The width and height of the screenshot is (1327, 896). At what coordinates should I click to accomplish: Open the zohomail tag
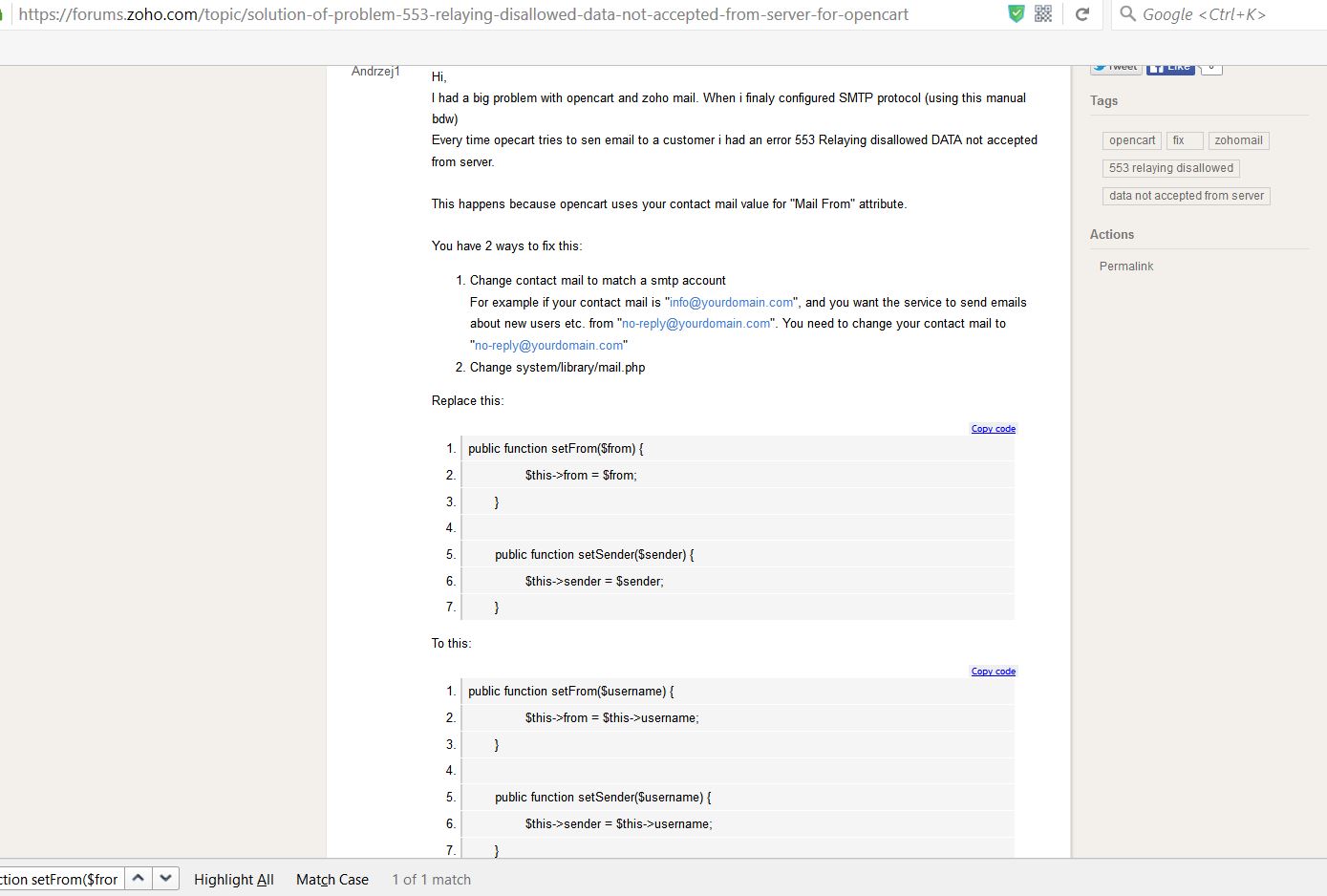1238,140
